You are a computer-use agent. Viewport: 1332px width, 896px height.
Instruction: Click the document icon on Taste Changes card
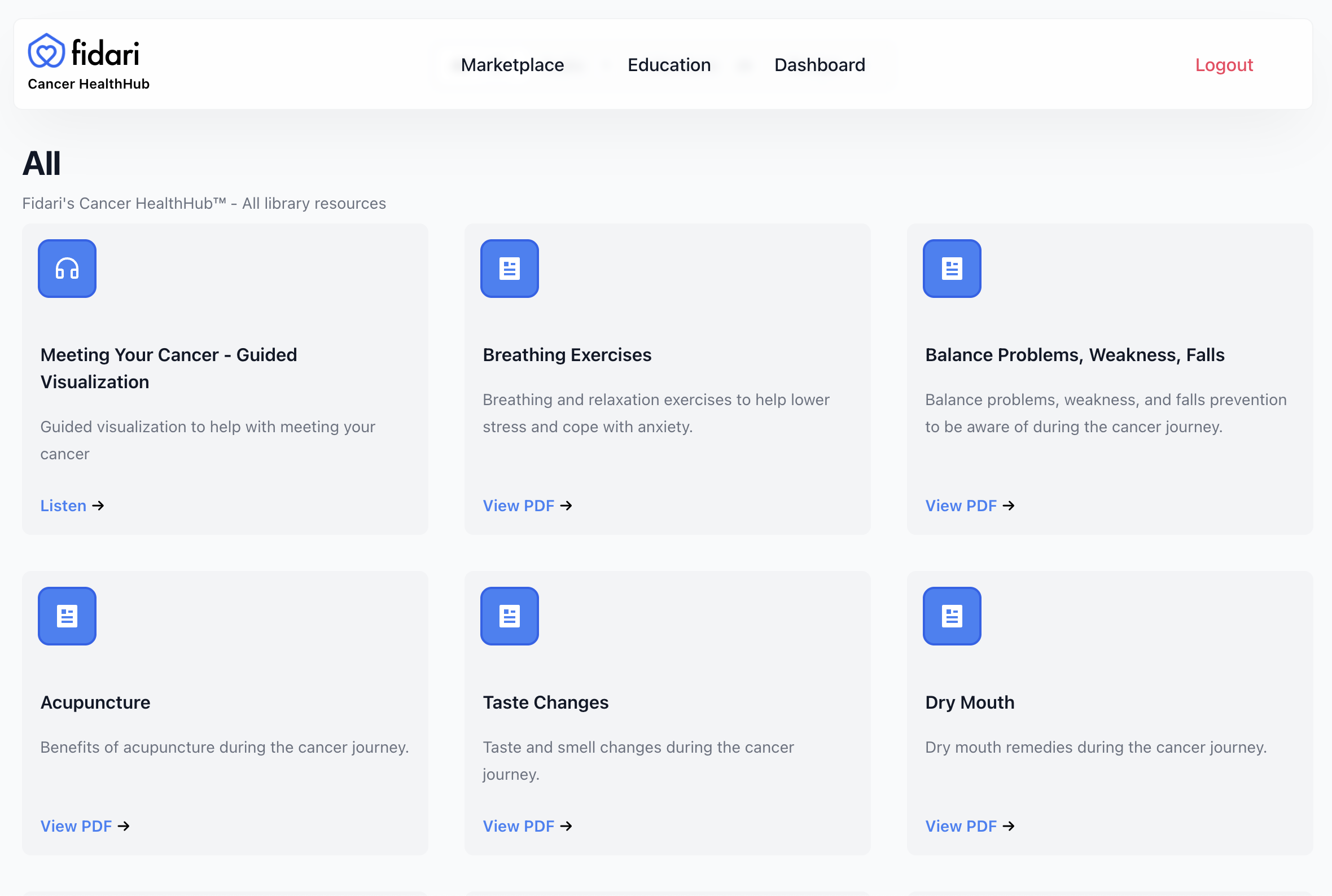pos(509,616)
